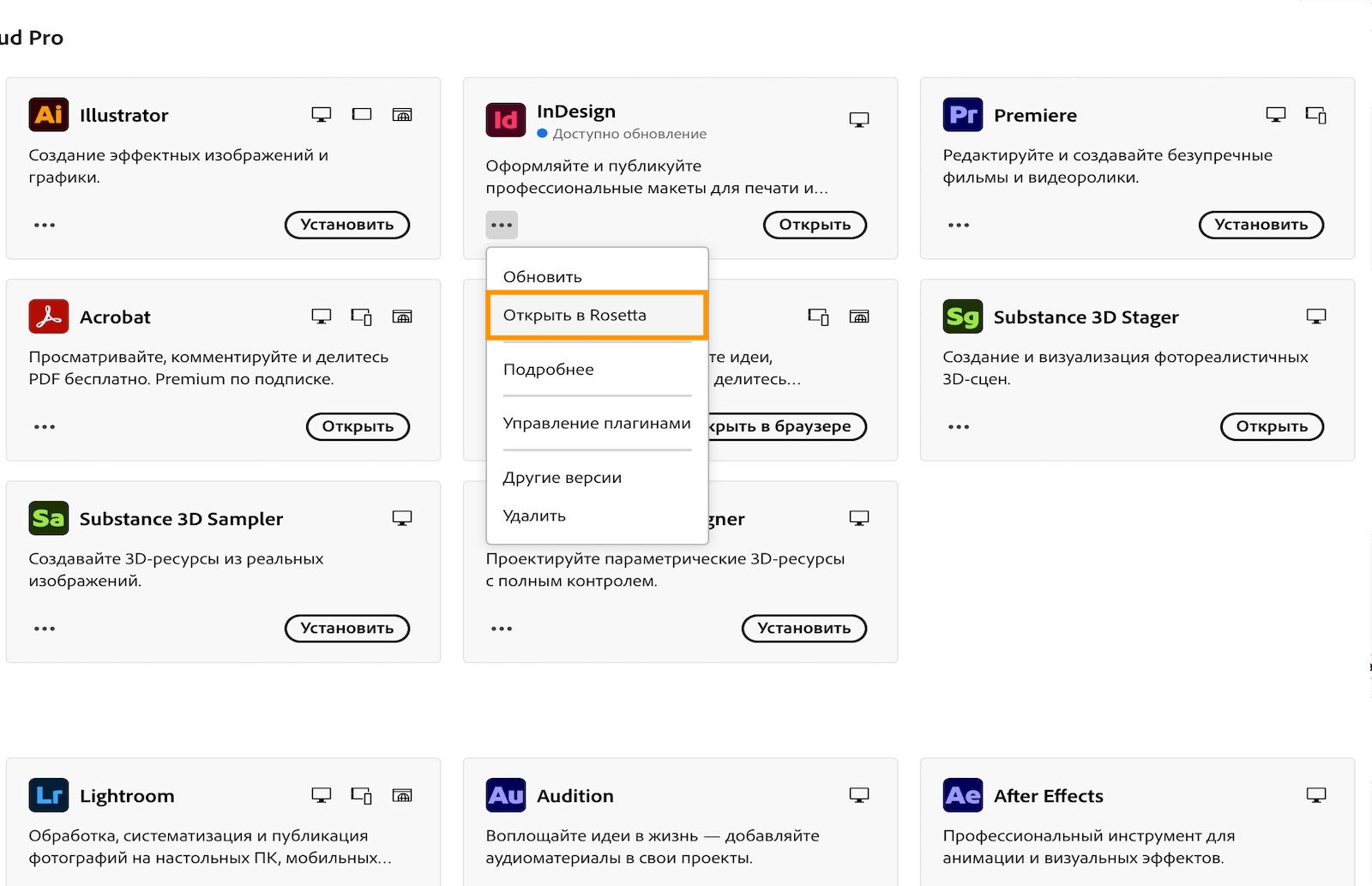Click the Audition app name text
Viewport: 1372px width, 886px height.
coord(575,796)
